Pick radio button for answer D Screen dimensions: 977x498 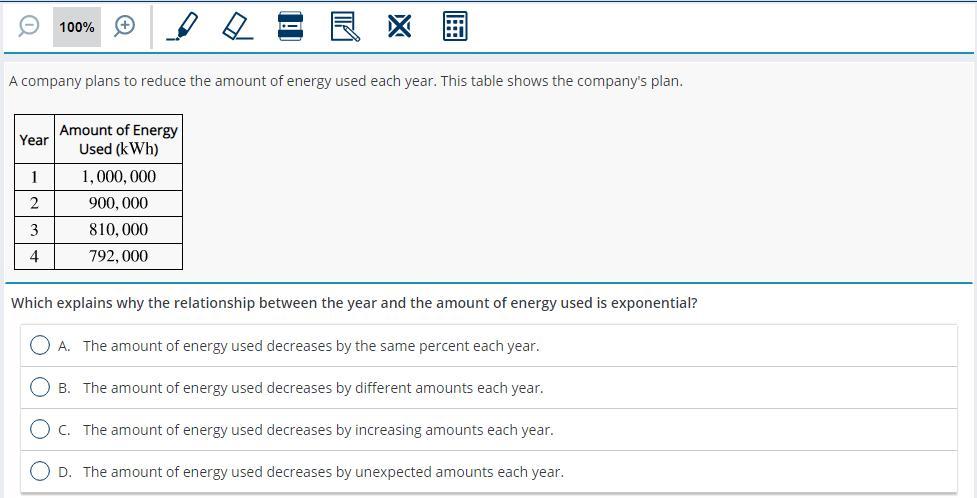tap(40, 471)
